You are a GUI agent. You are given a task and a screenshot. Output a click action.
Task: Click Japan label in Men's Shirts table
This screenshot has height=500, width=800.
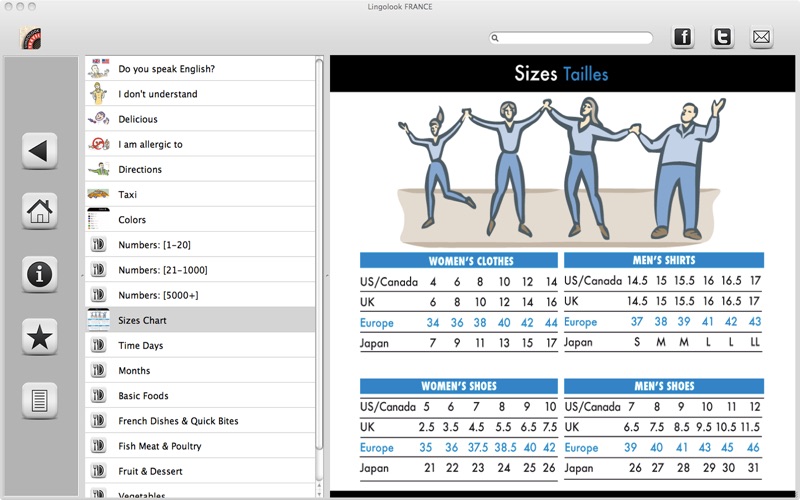click(579, 342)
